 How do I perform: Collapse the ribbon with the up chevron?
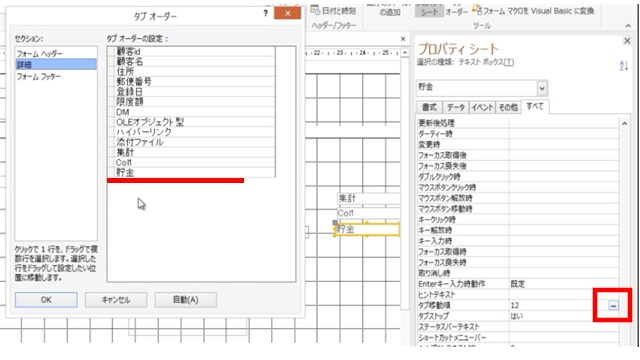[x=628, y=26]
